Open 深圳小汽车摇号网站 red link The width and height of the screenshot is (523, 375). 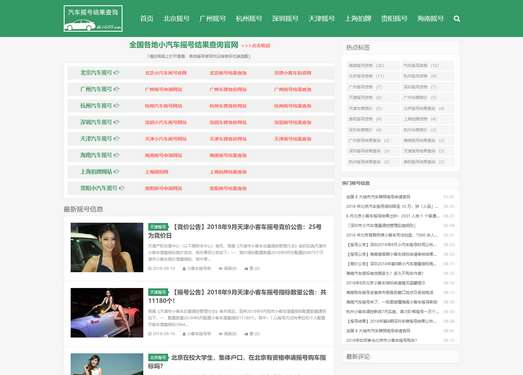[166, 122]
